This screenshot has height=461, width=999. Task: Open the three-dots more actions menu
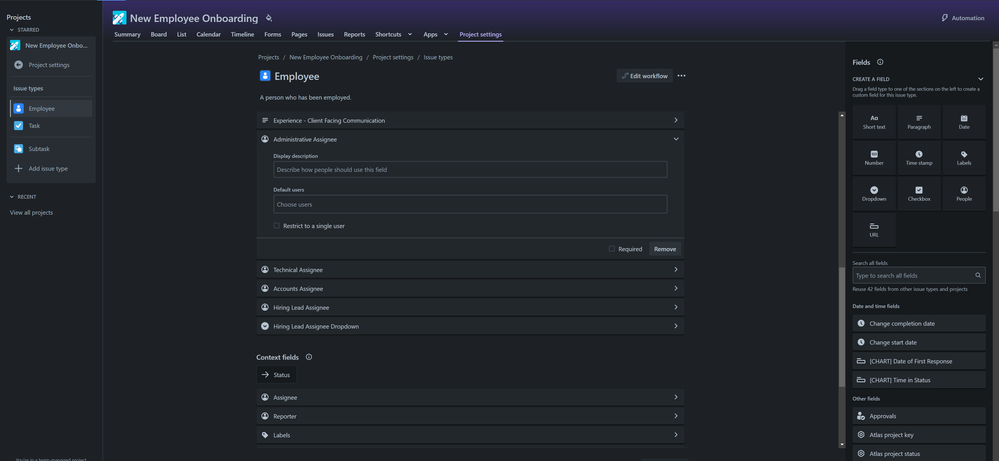pyautogui.click(x=681, y=76)
